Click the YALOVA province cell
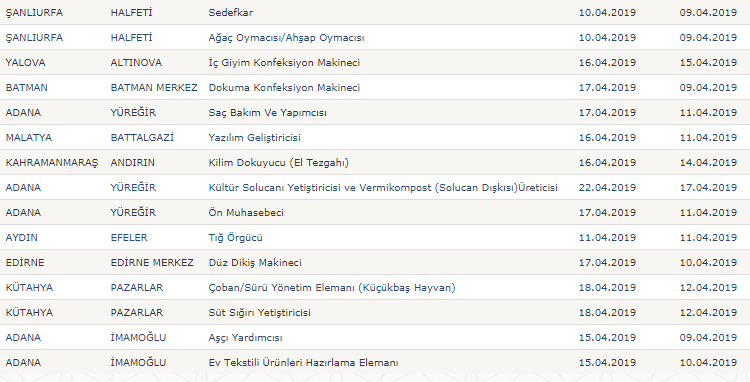Screen dimensions: 750x382 point(25,63)
